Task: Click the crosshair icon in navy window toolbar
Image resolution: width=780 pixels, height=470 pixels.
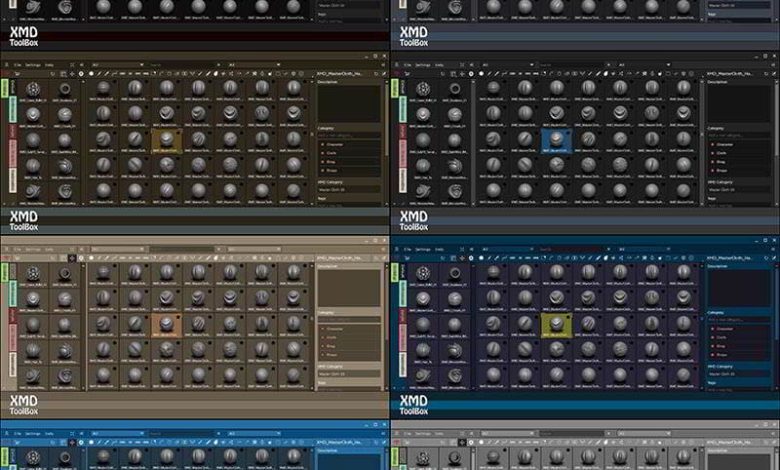Action: (462, 258)
